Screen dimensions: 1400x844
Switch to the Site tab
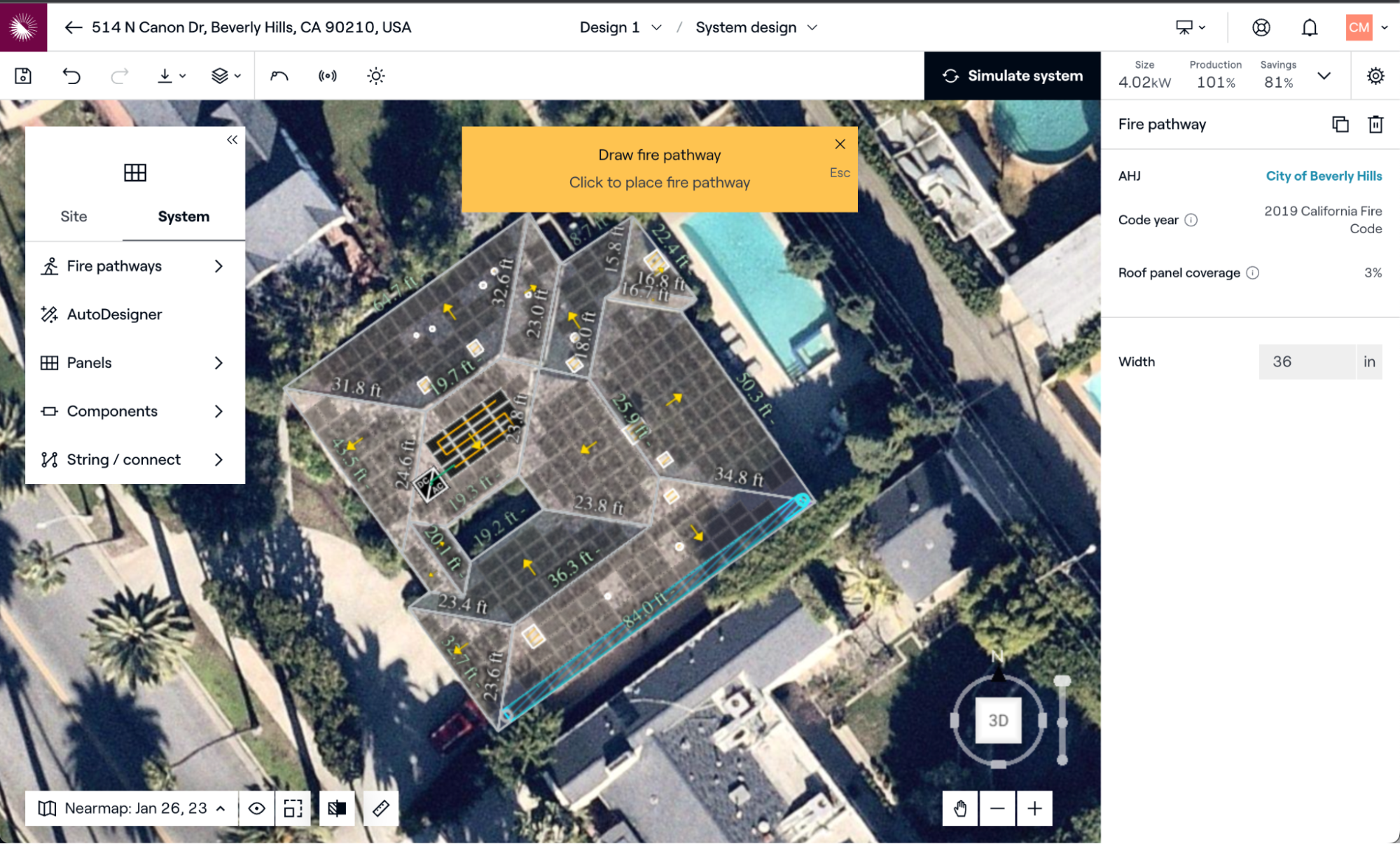[74, 216]
